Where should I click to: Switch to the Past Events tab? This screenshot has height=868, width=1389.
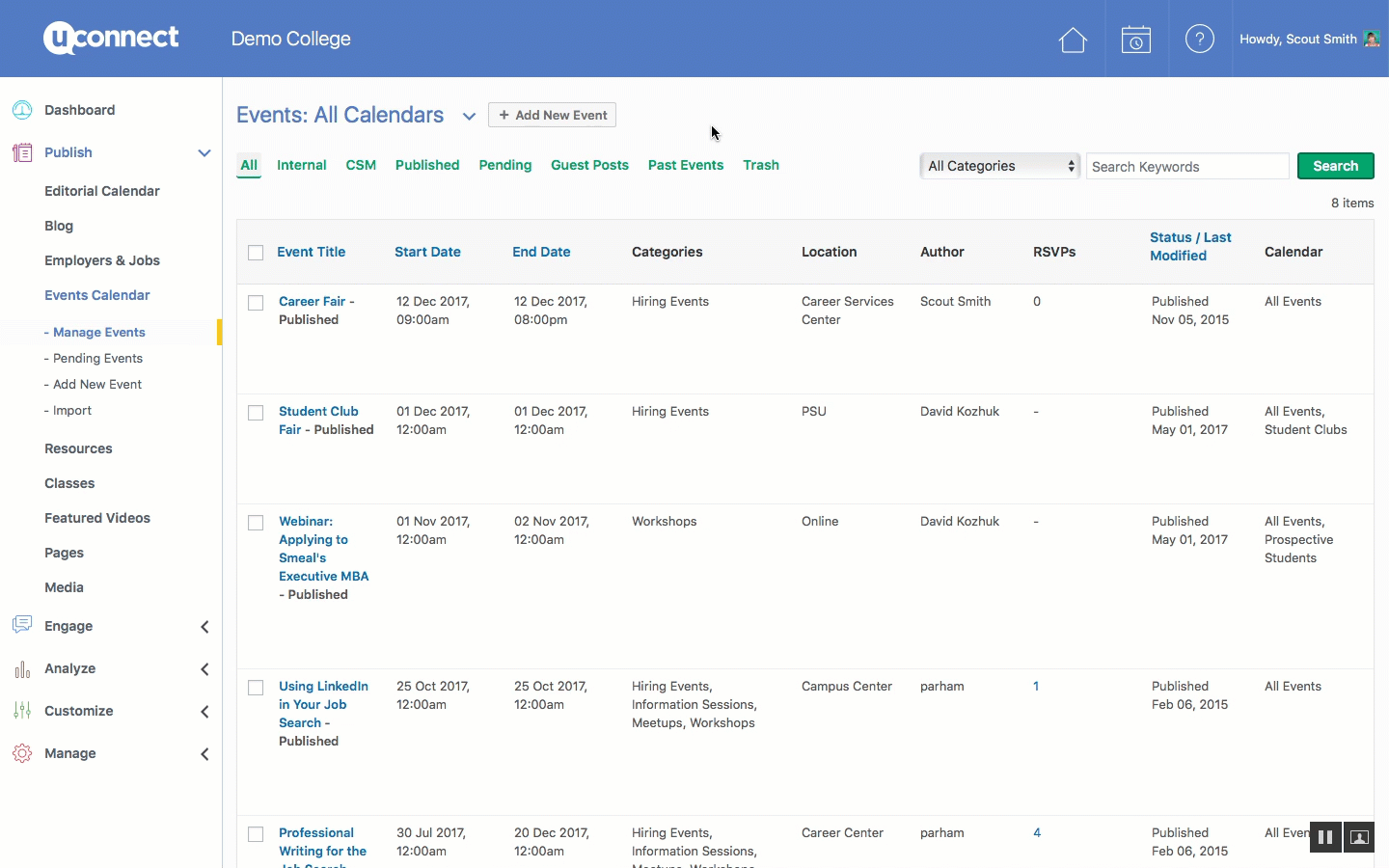pos(685,165)
